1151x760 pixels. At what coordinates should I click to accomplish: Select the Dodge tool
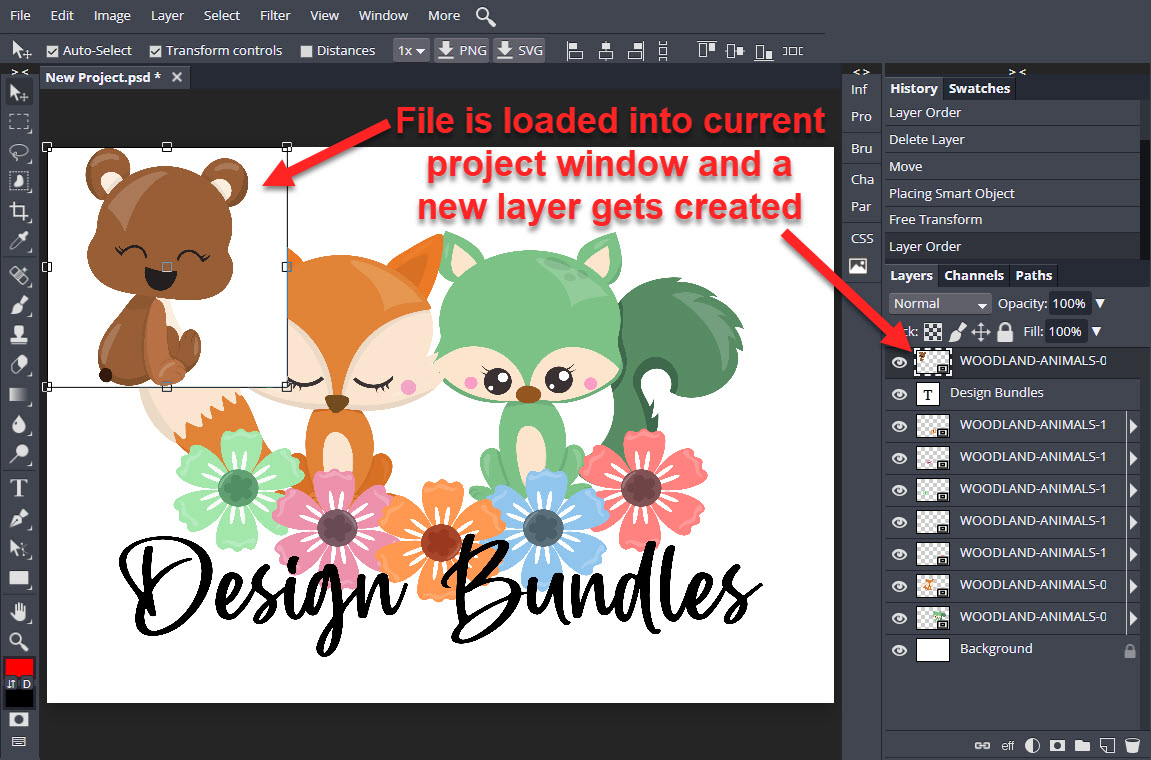pos(19,454)
